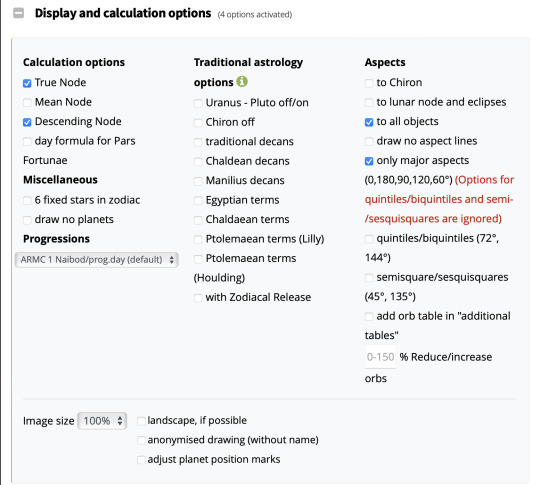Uncheck the only major aspects option
The height and width of the screenshot is (485, 540).
coord(369,161)
